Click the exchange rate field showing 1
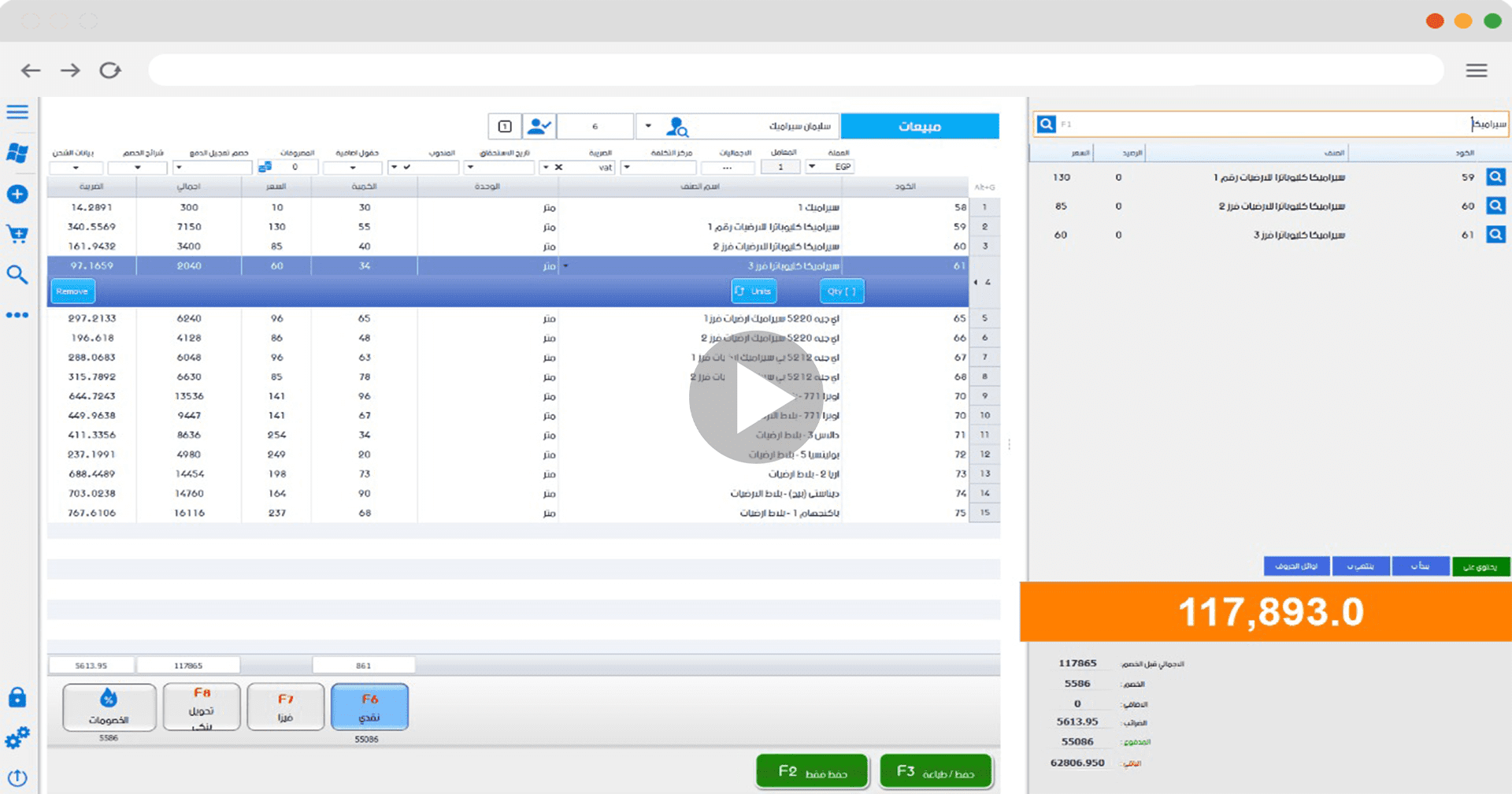 coord(780,167)
